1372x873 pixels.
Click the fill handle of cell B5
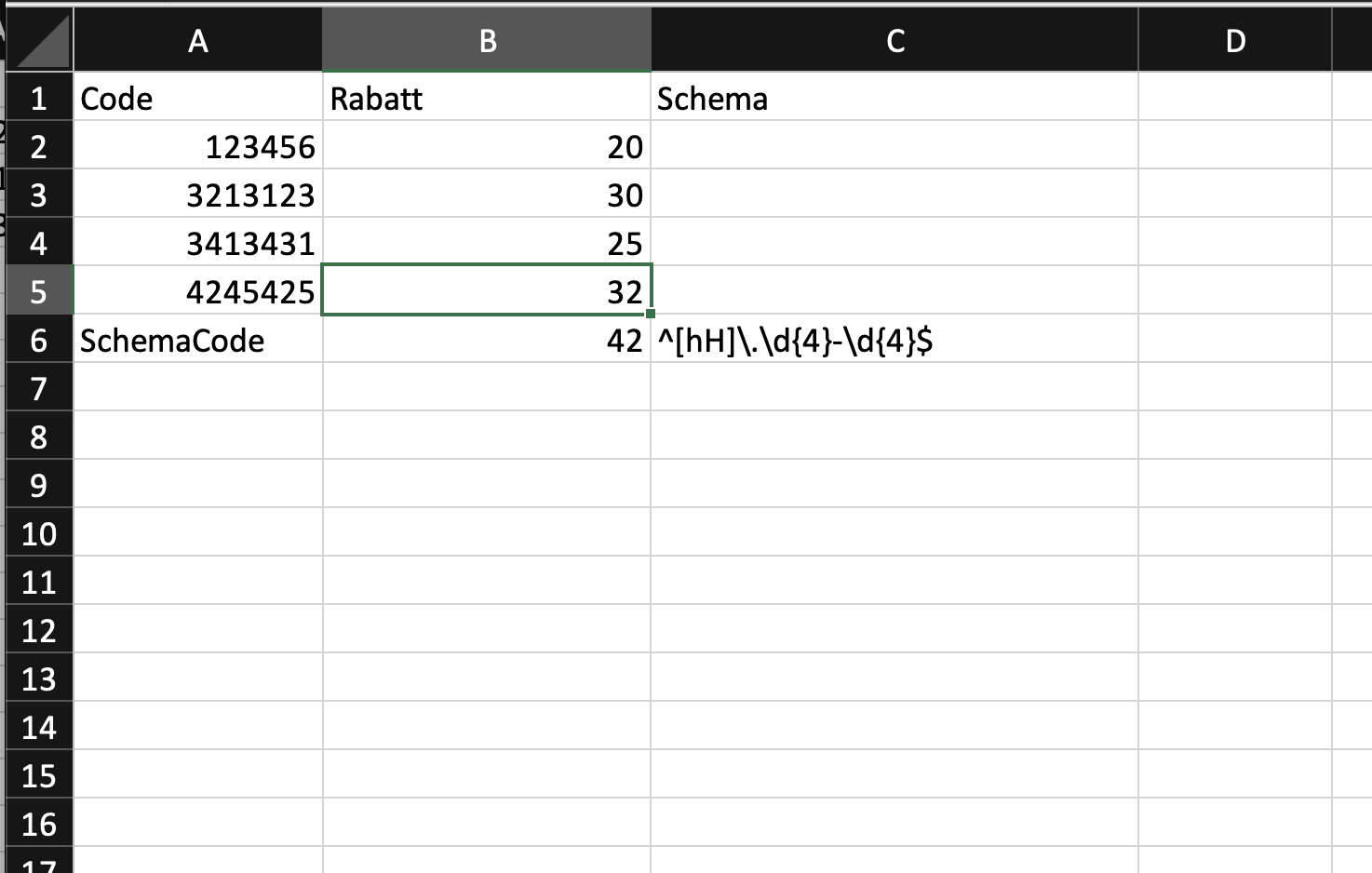(x=650, y=314)
